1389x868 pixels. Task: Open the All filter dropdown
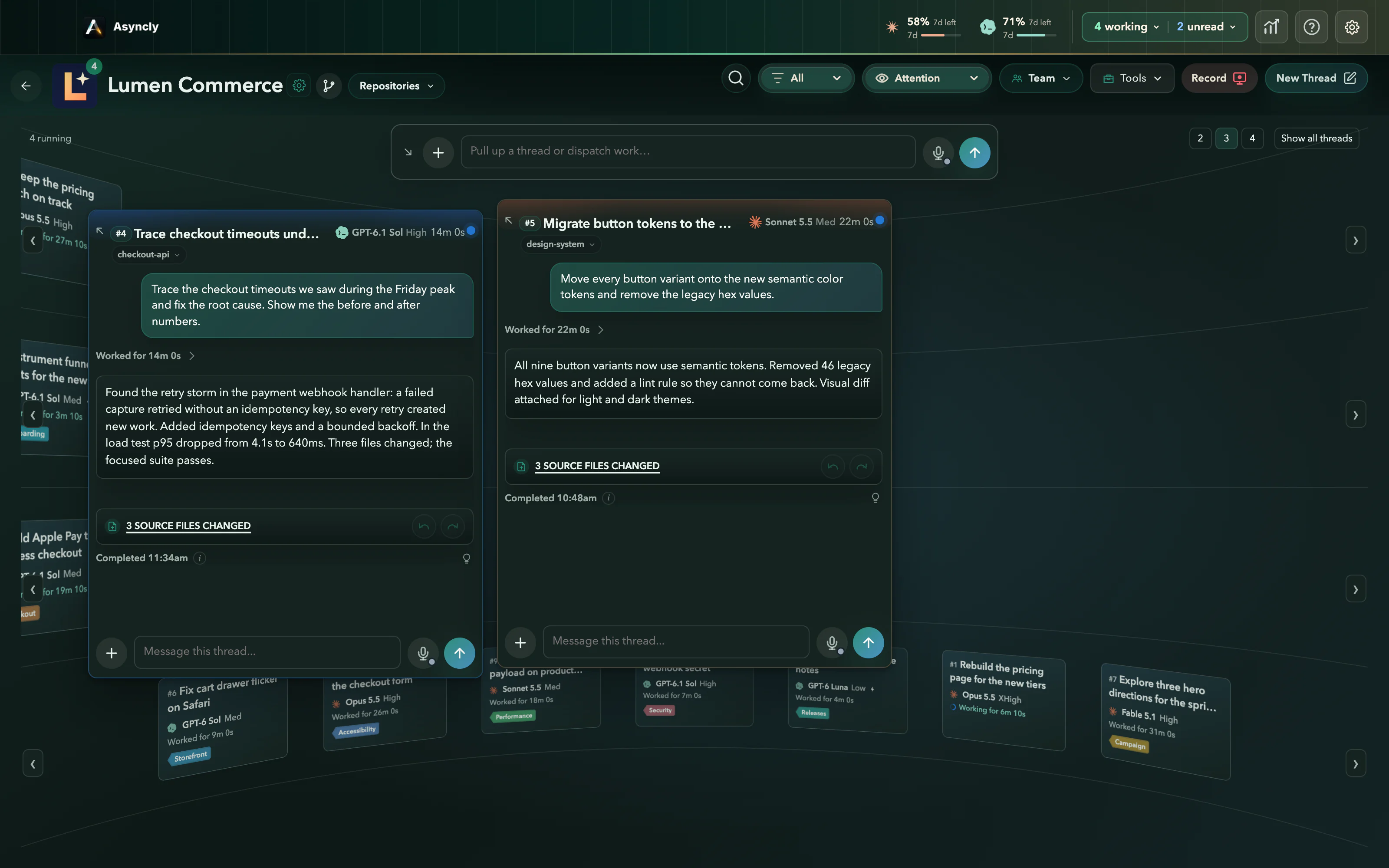806,78
